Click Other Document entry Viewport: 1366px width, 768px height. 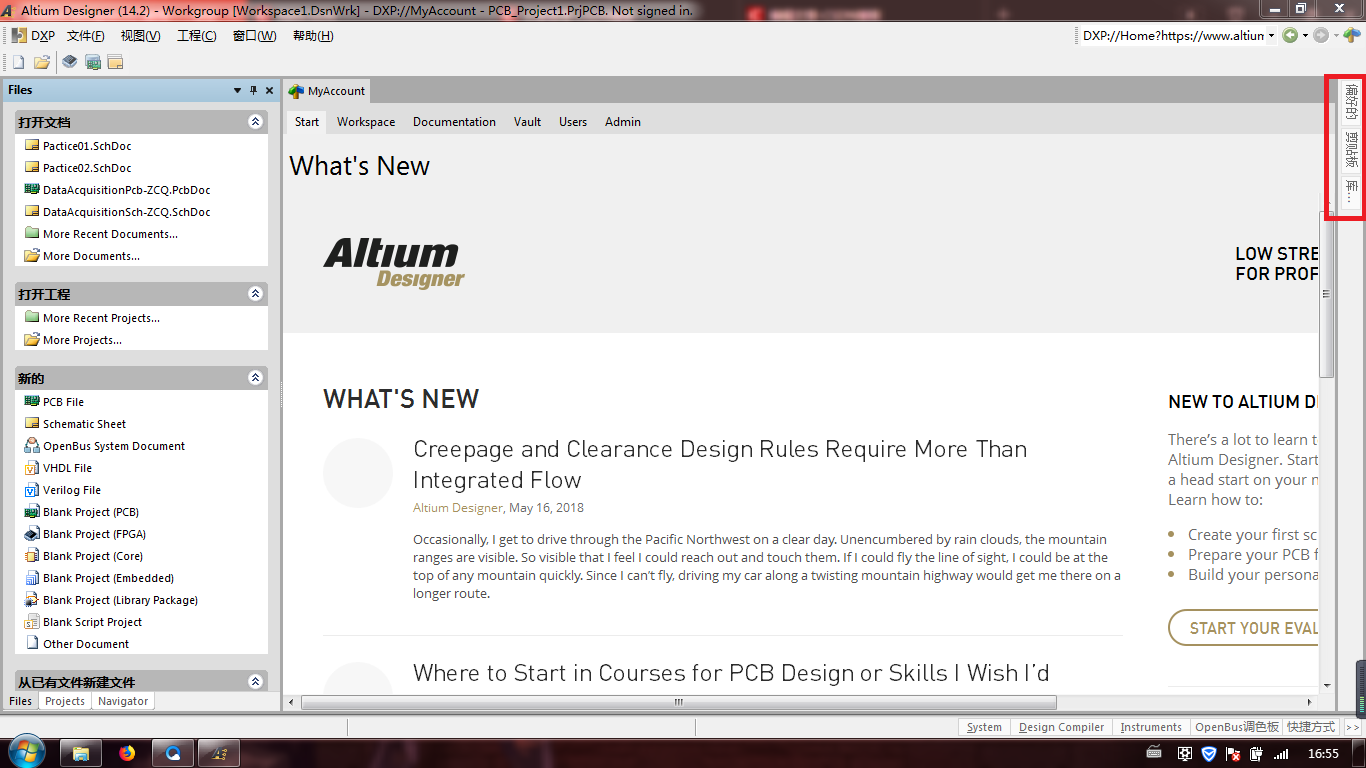coord(86,644)
